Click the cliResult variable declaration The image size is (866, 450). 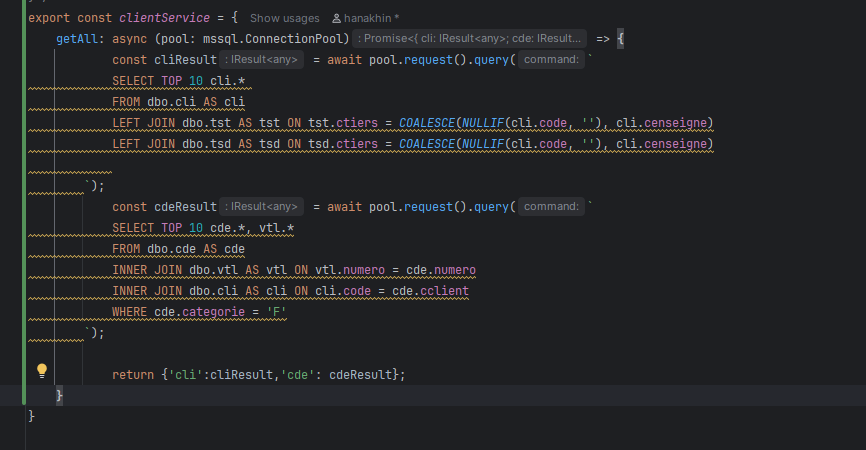point(183,60)
